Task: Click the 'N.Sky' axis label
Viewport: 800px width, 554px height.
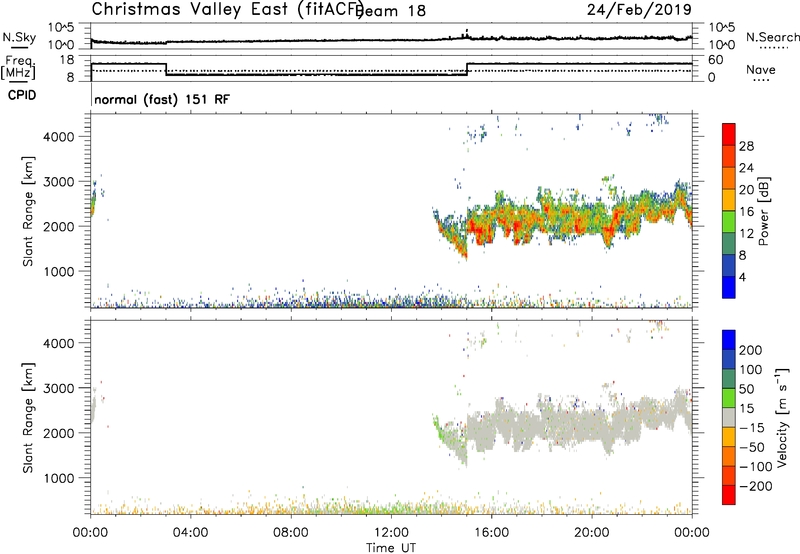Action: click(x=19, y=37)
